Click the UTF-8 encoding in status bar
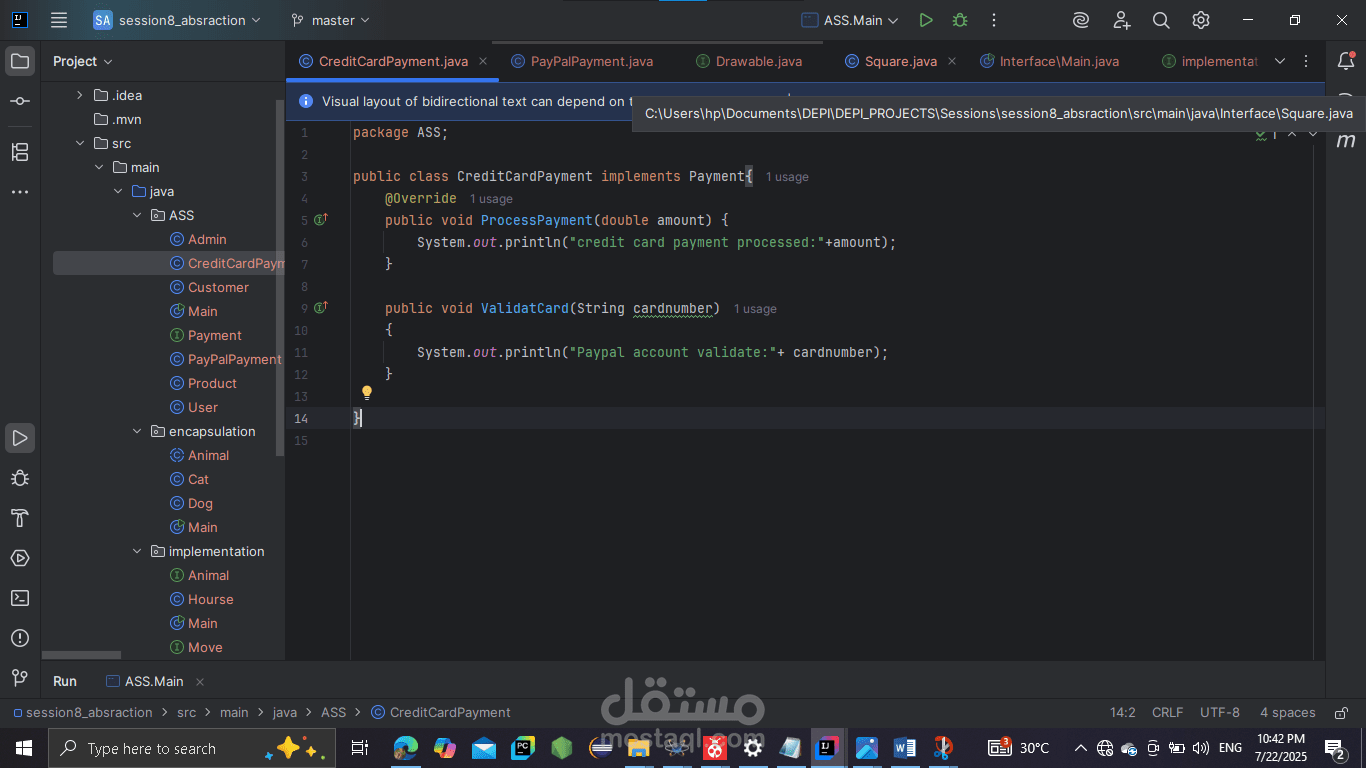 click(1219, 713)
